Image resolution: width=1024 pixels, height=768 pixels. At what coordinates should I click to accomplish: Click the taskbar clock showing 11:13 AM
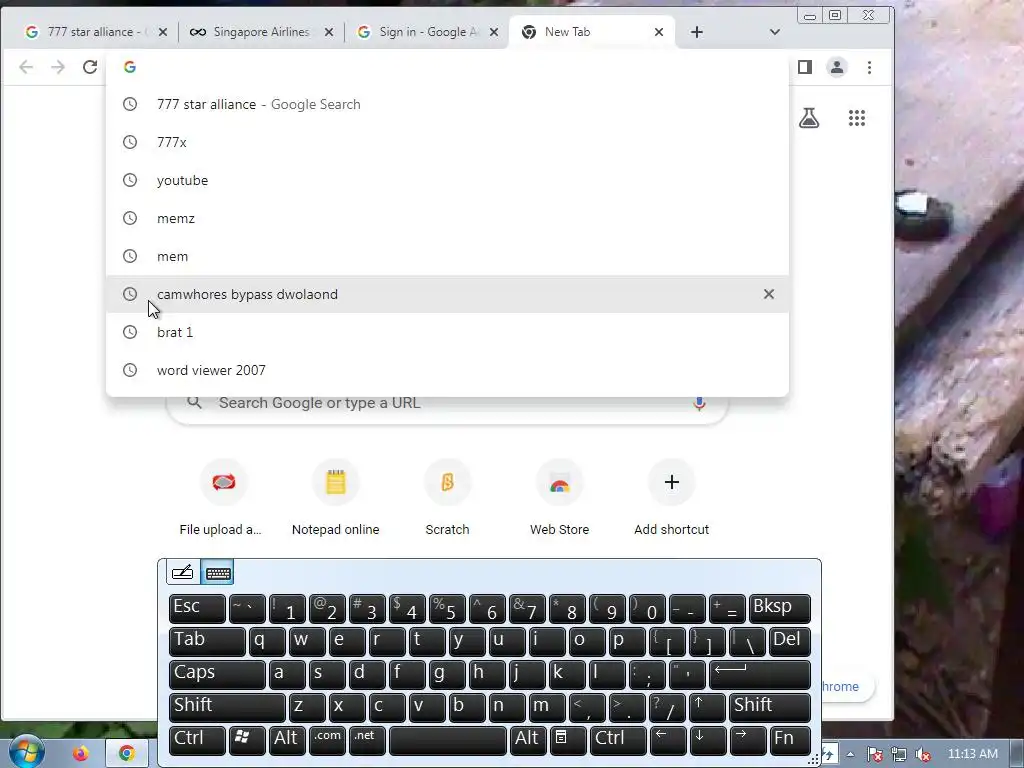[972, 754]
